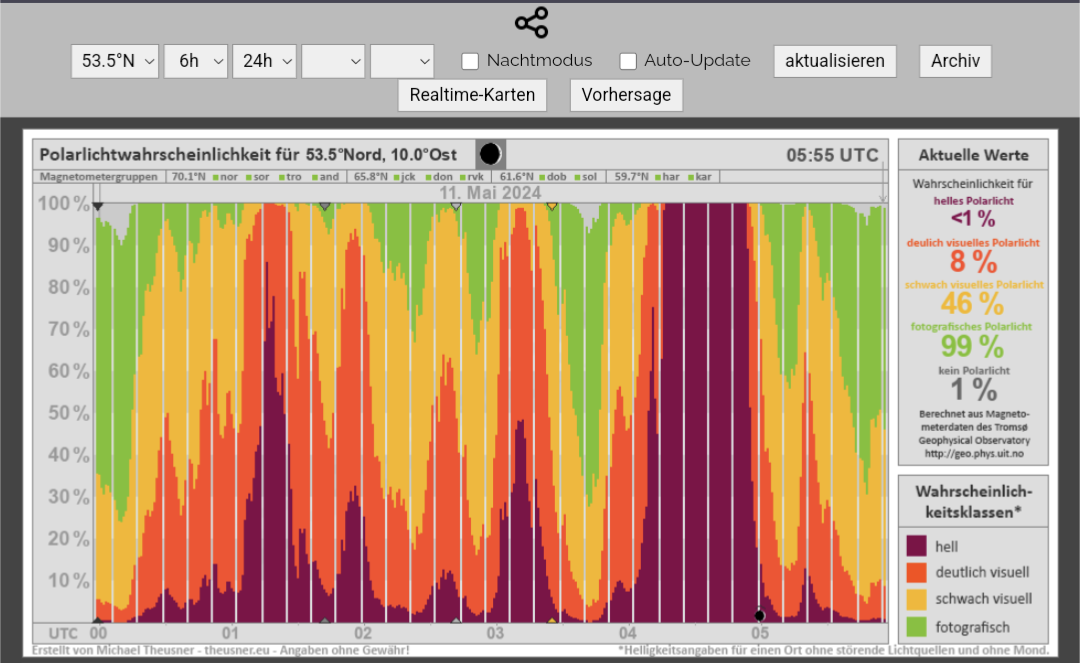Toggle the Auto-Update checkbox
The width and height of the screenshot is (1080, 663).
pyautogui.click(x=628, y=61)
